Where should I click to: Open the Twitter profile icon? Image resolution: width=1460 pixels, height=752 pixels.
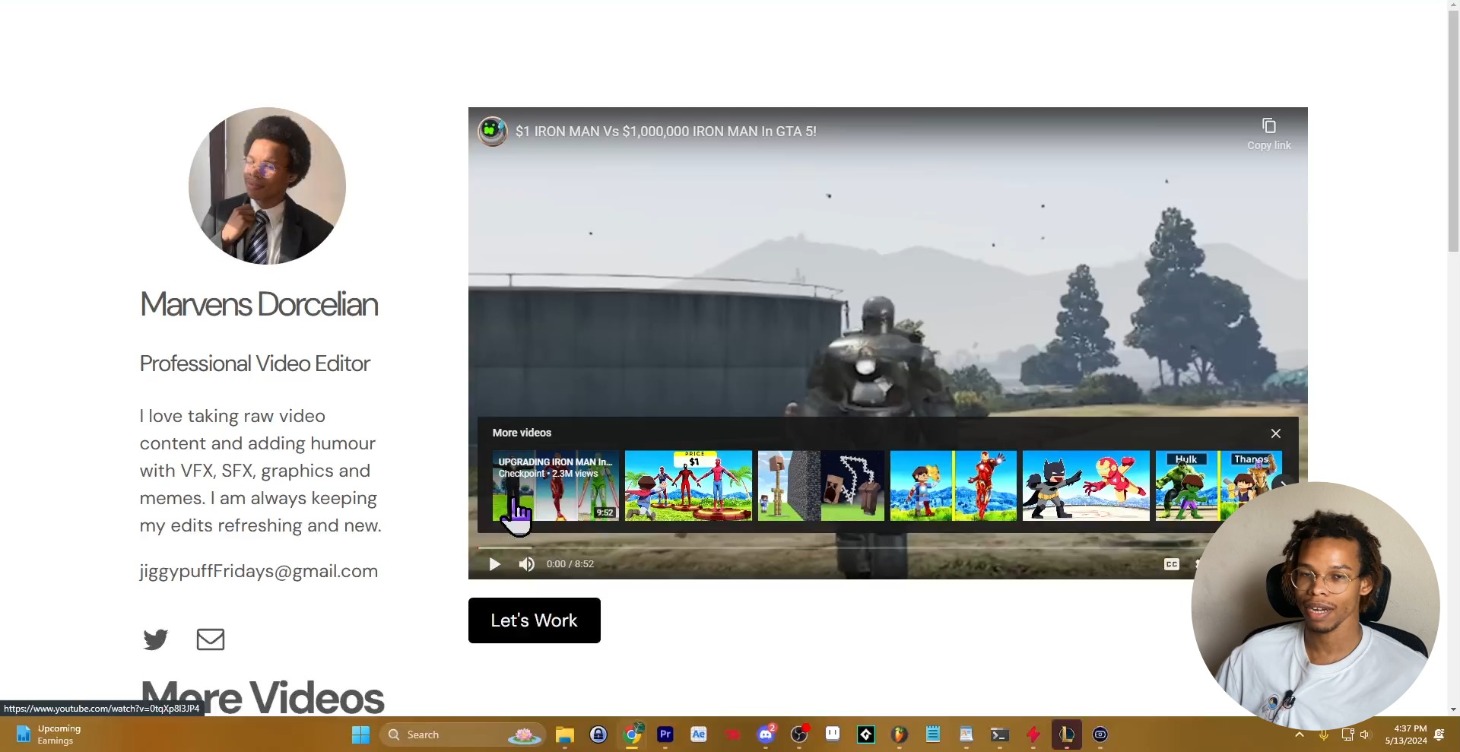pos(156,639)
